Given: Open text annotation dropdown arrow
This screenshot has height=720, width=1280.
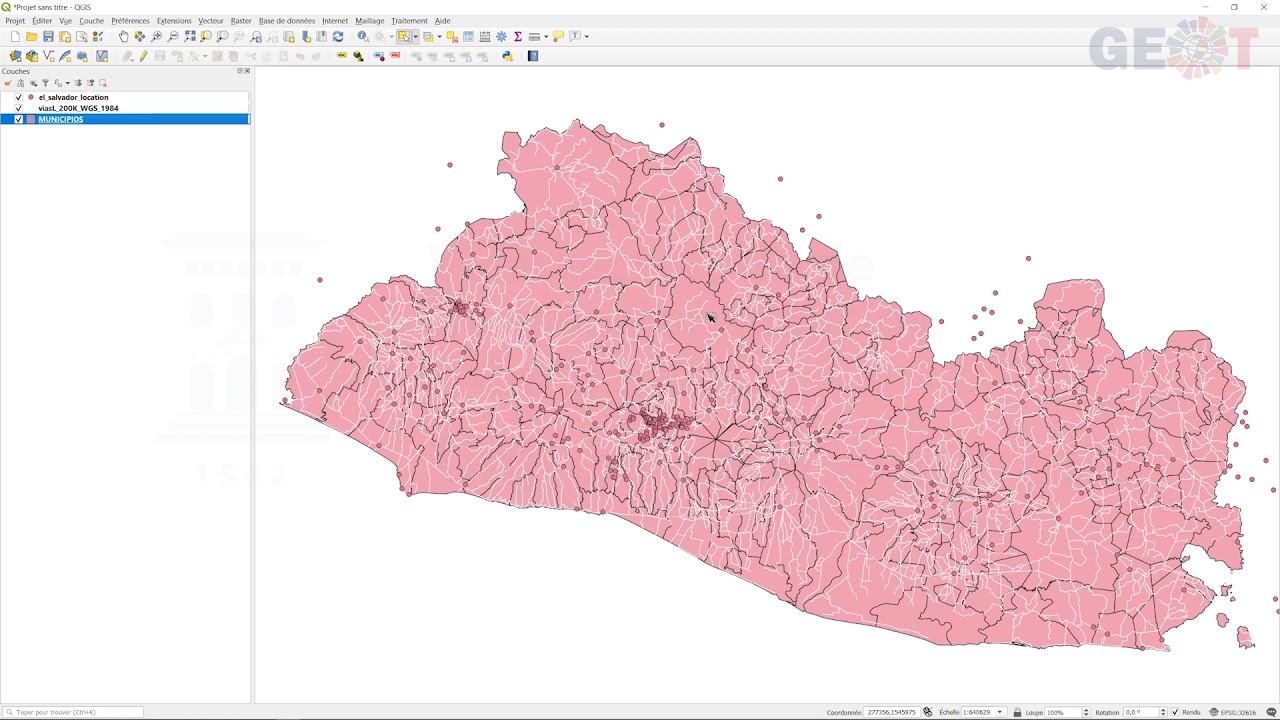Looking at the screenshot, I should [586, 36].
